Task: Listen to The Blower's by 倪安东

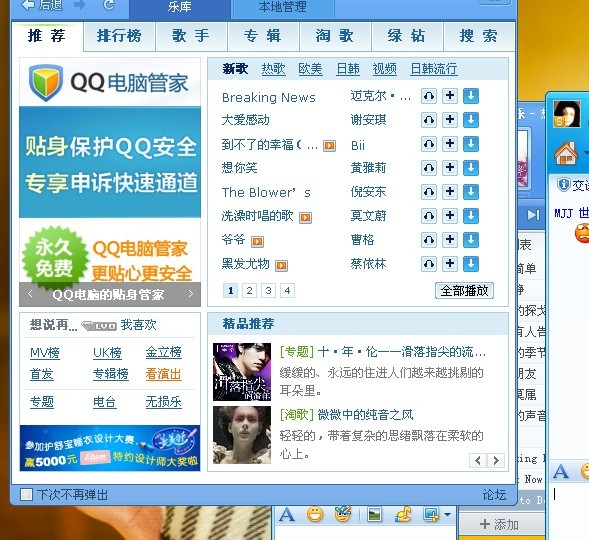Action: 429,192
